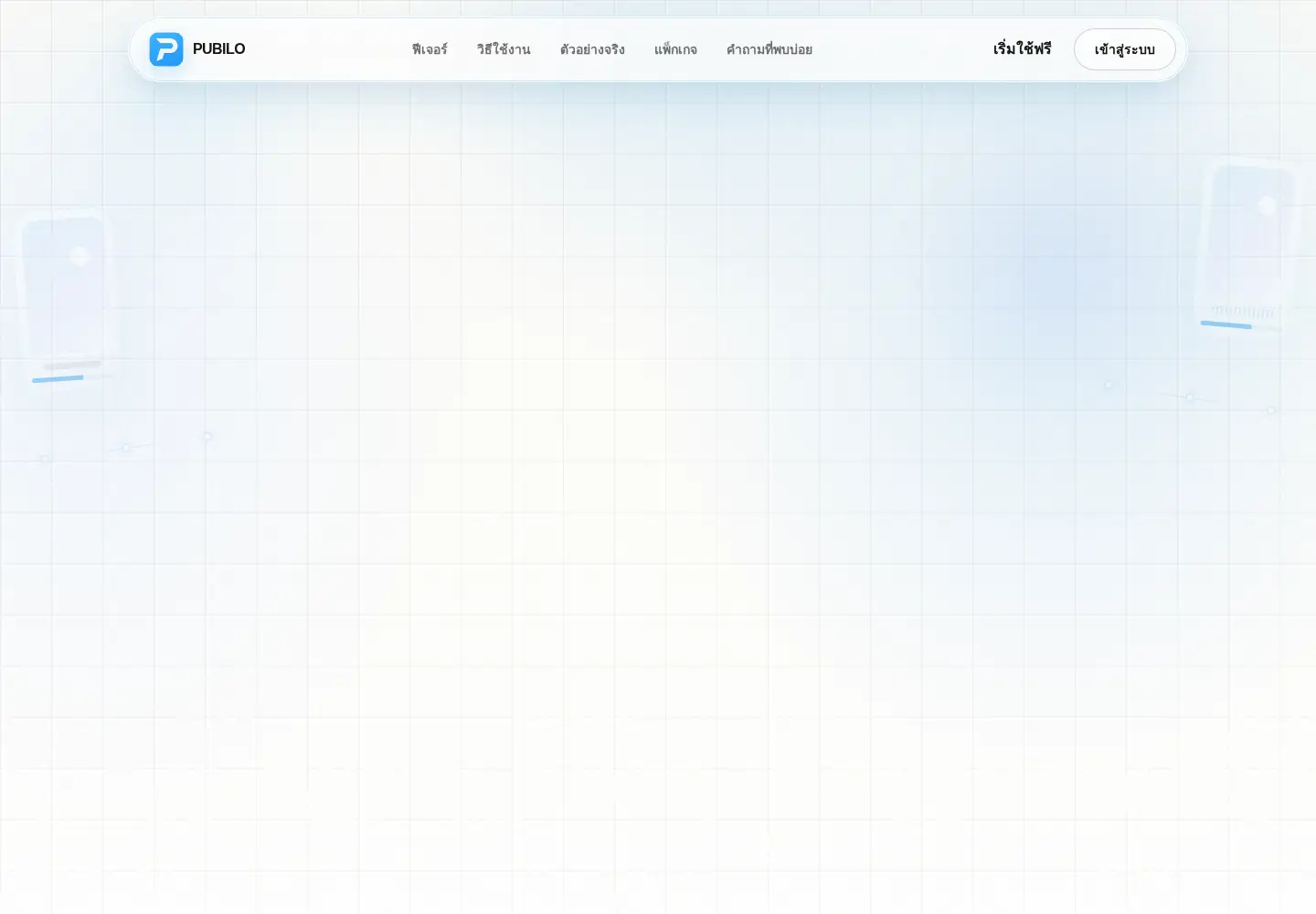The width and height of the screenshot is (1316, 914).
Task: Click the blue Pubilo P logo icon
Action: pos(166,49)
